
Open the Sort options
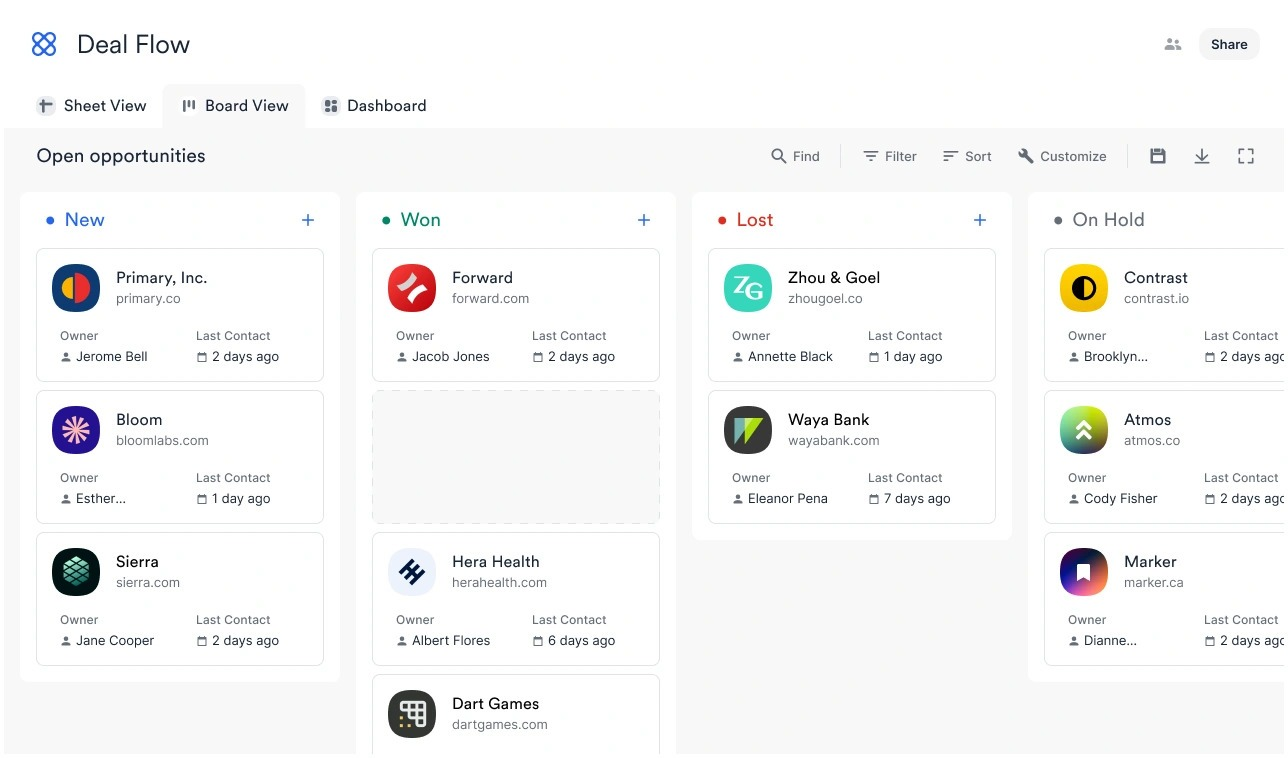point(966,156)
